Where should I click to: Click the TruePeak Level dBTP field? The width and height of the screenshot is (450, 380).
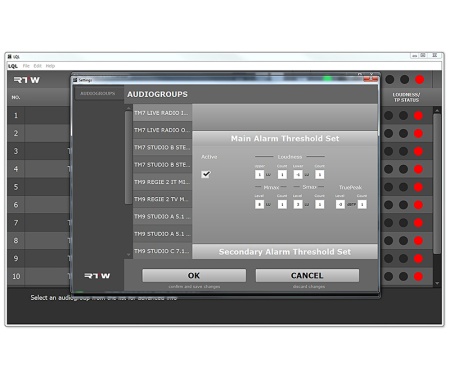pos(340,204)
